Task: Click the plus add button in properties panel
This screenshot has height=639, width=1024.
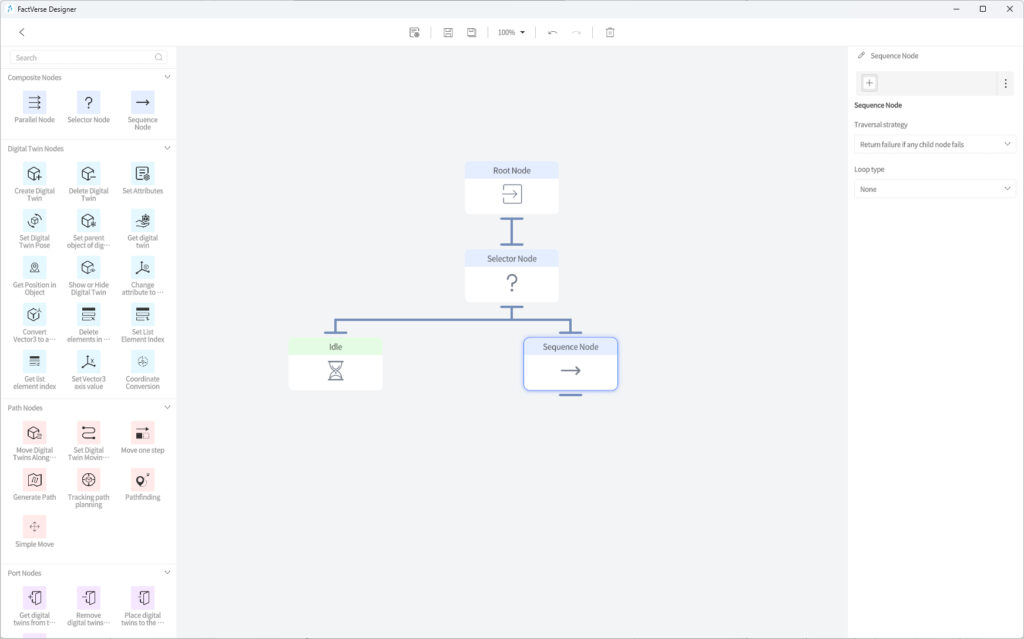Action: [869, 83]
